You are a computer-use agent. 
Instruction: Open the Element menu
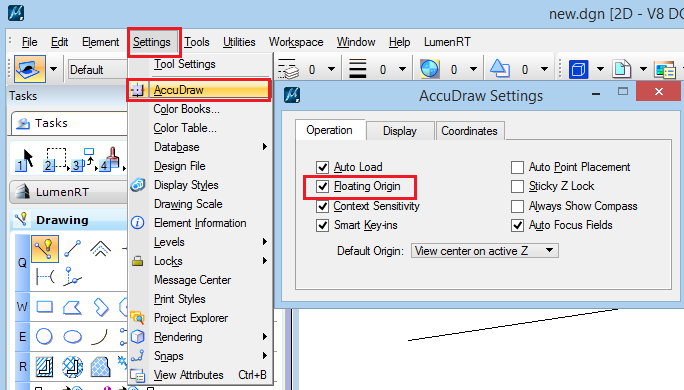click(100, 42)
